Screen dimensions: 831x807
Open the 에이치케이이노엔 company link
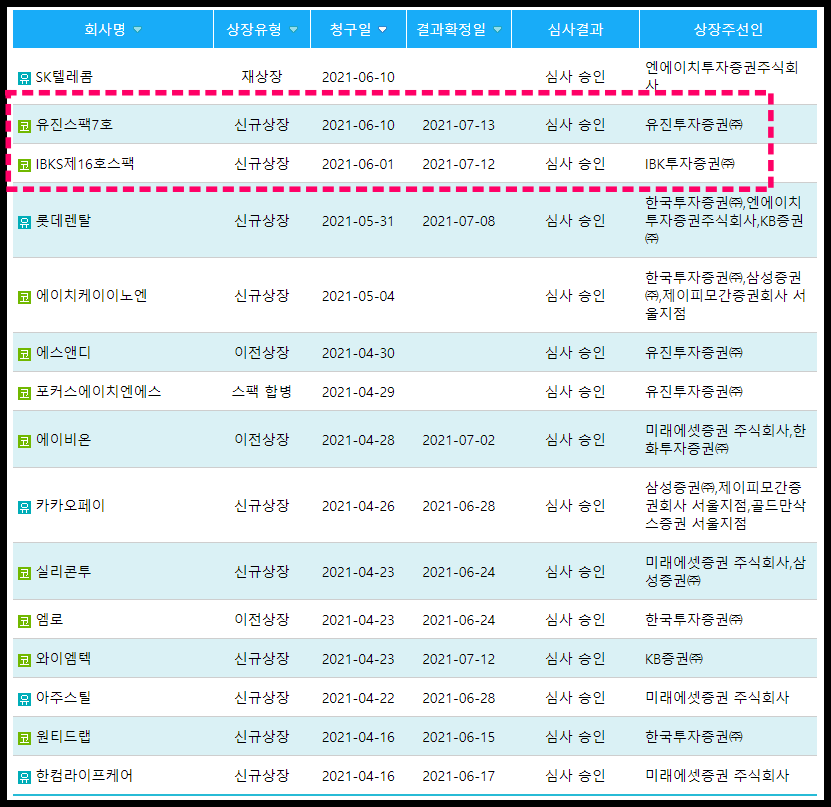[91, 296]
